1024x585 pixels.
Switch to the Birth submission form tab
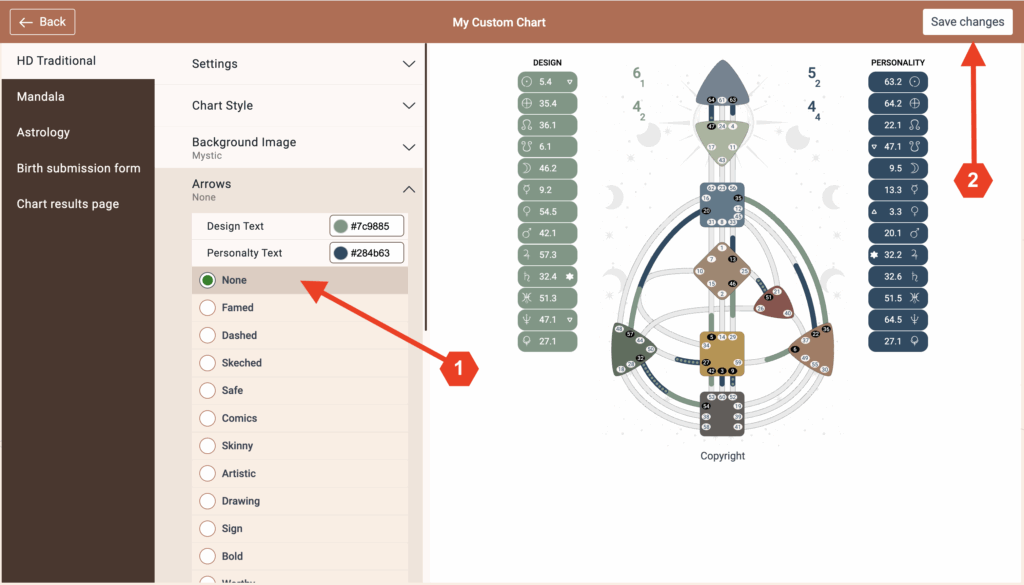[x=78, y=168]
